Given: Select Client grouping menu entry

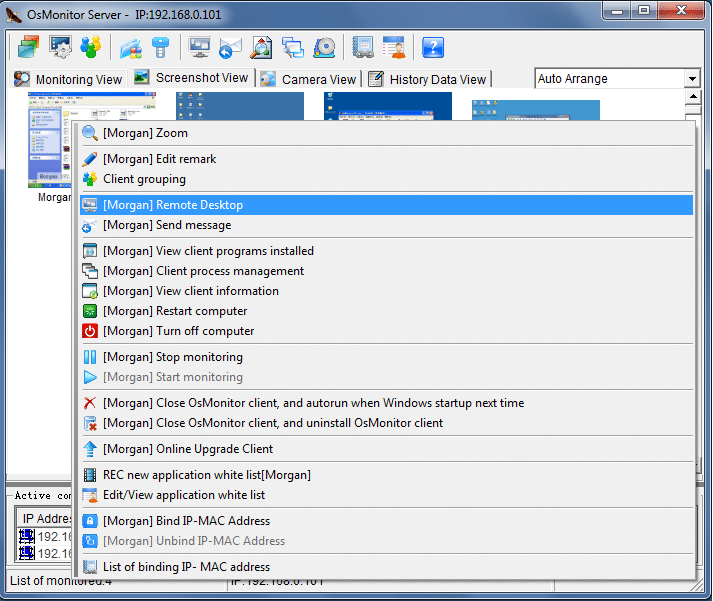Looking at the screenshot, I should (387, 179).
